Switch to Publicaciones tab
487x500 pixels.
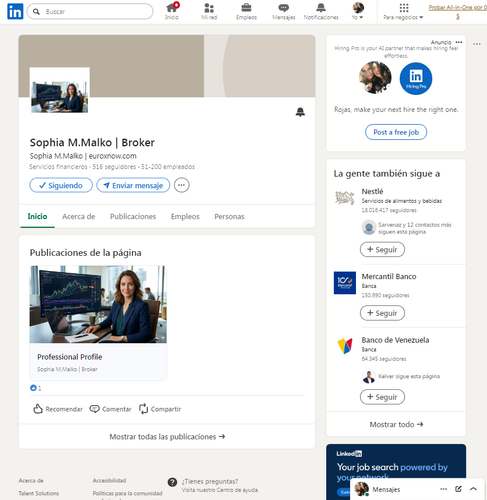[133, 217]
